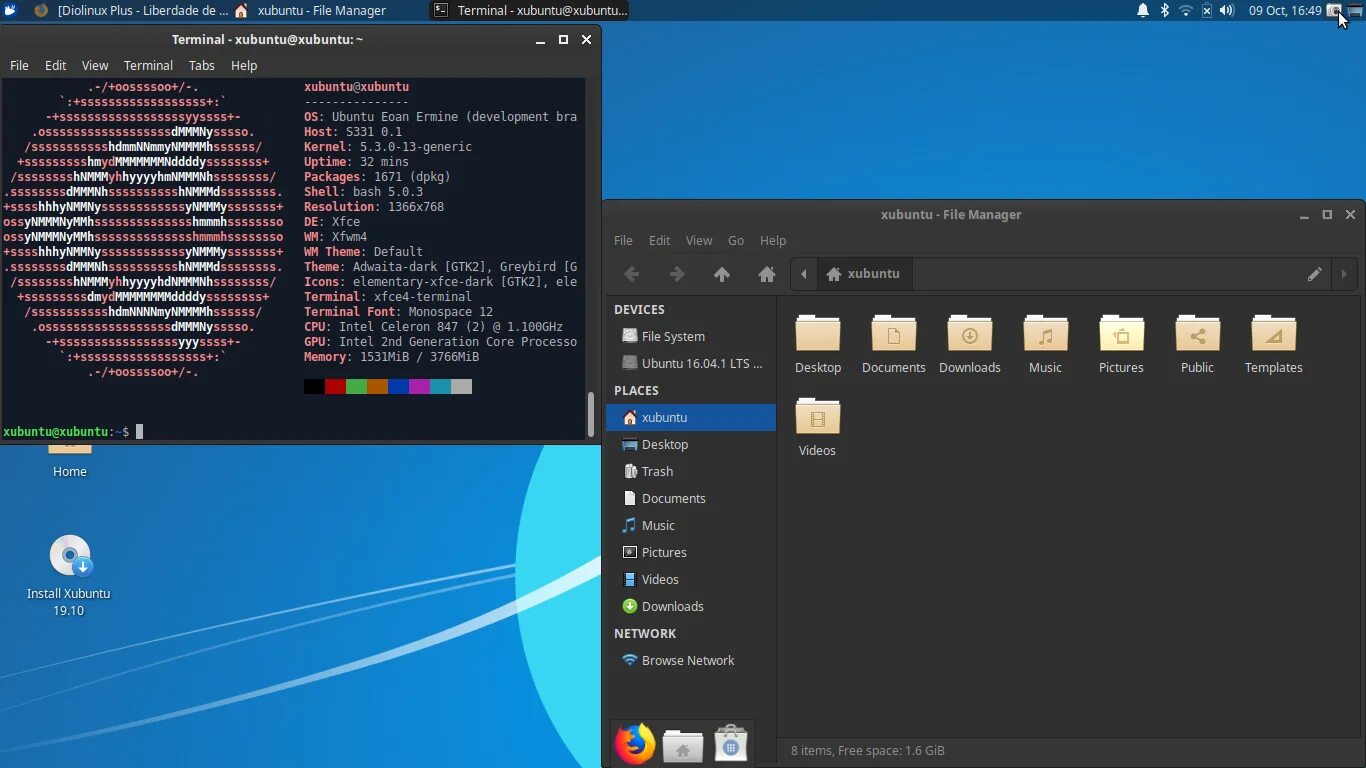Select Desktop folder icon in file view
The height and width of the screenshot is (768, 1366).
click(x=818, y=333)
